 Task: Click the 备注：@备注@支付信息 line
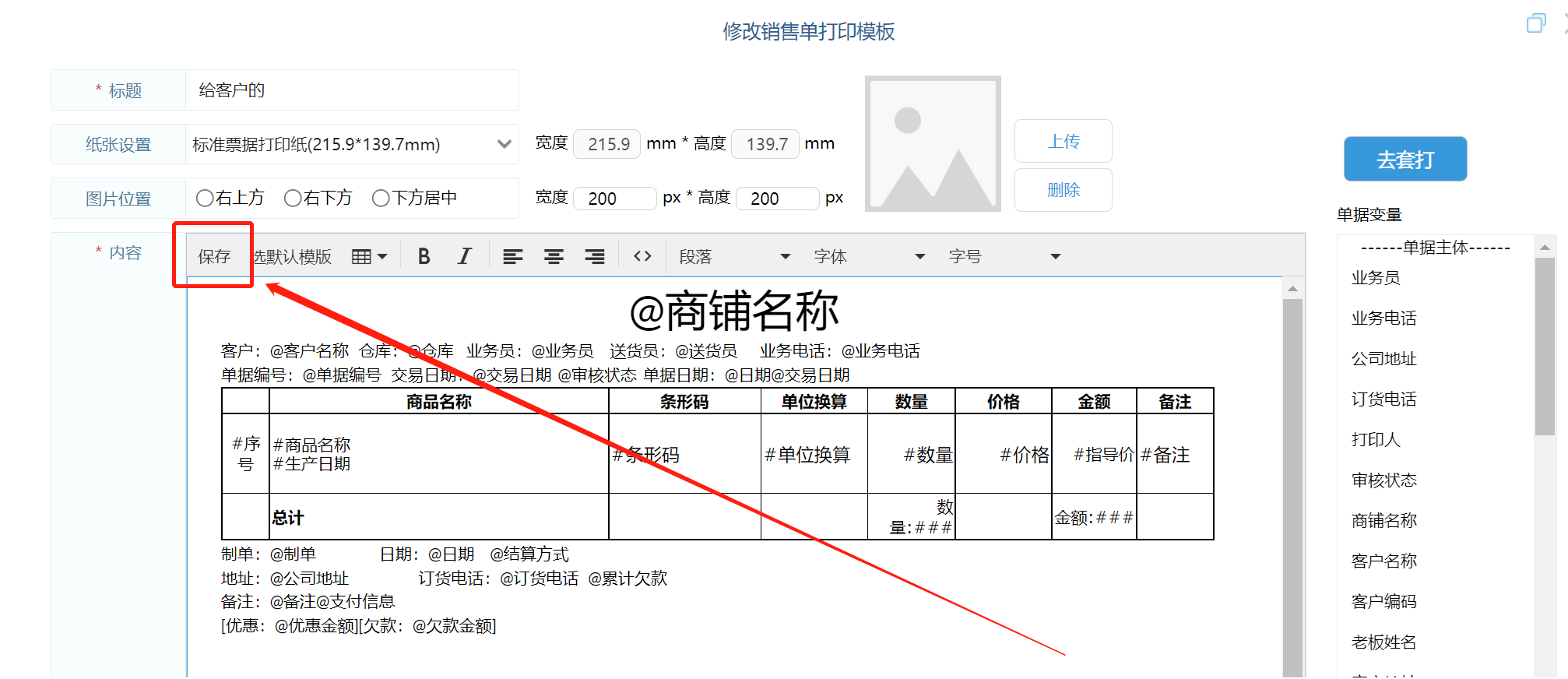tap(308, 602)
